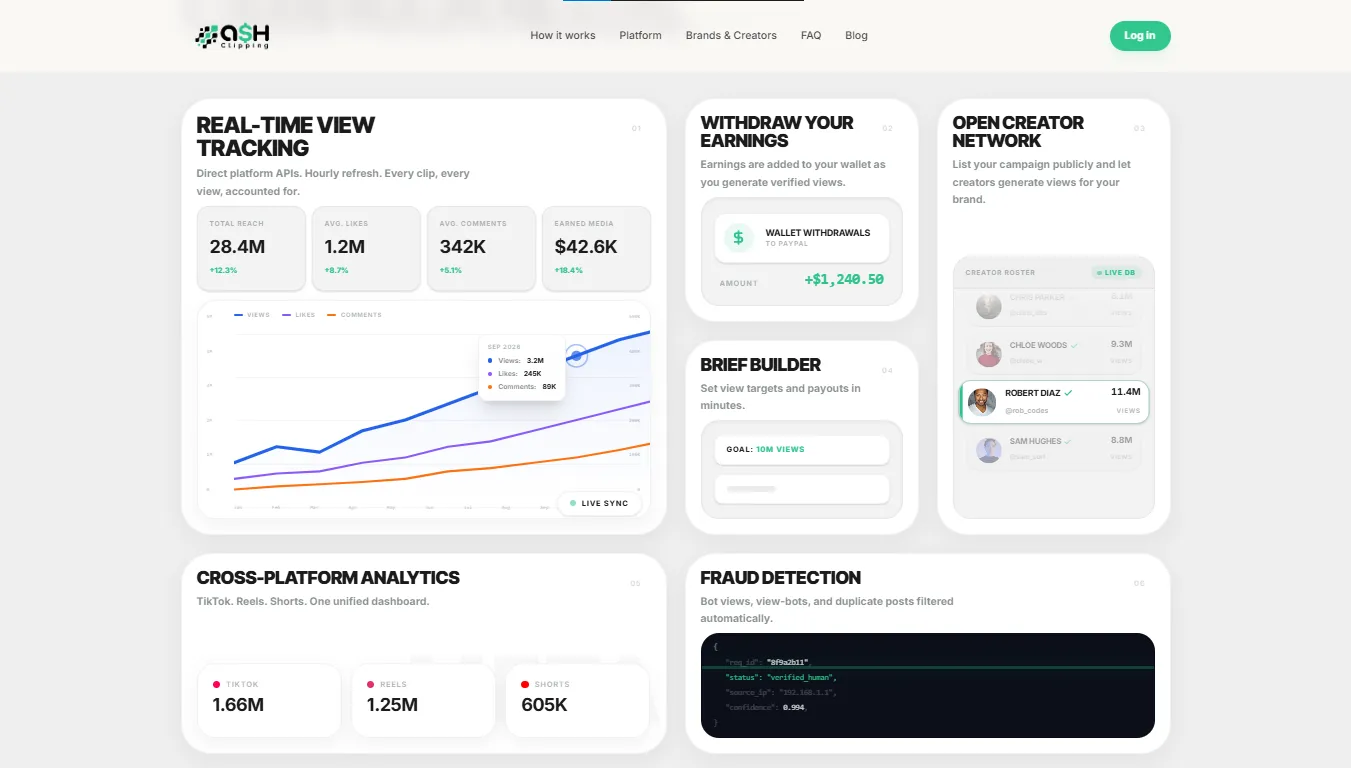Go to Brands & Creators page

[x=731, y=35]
